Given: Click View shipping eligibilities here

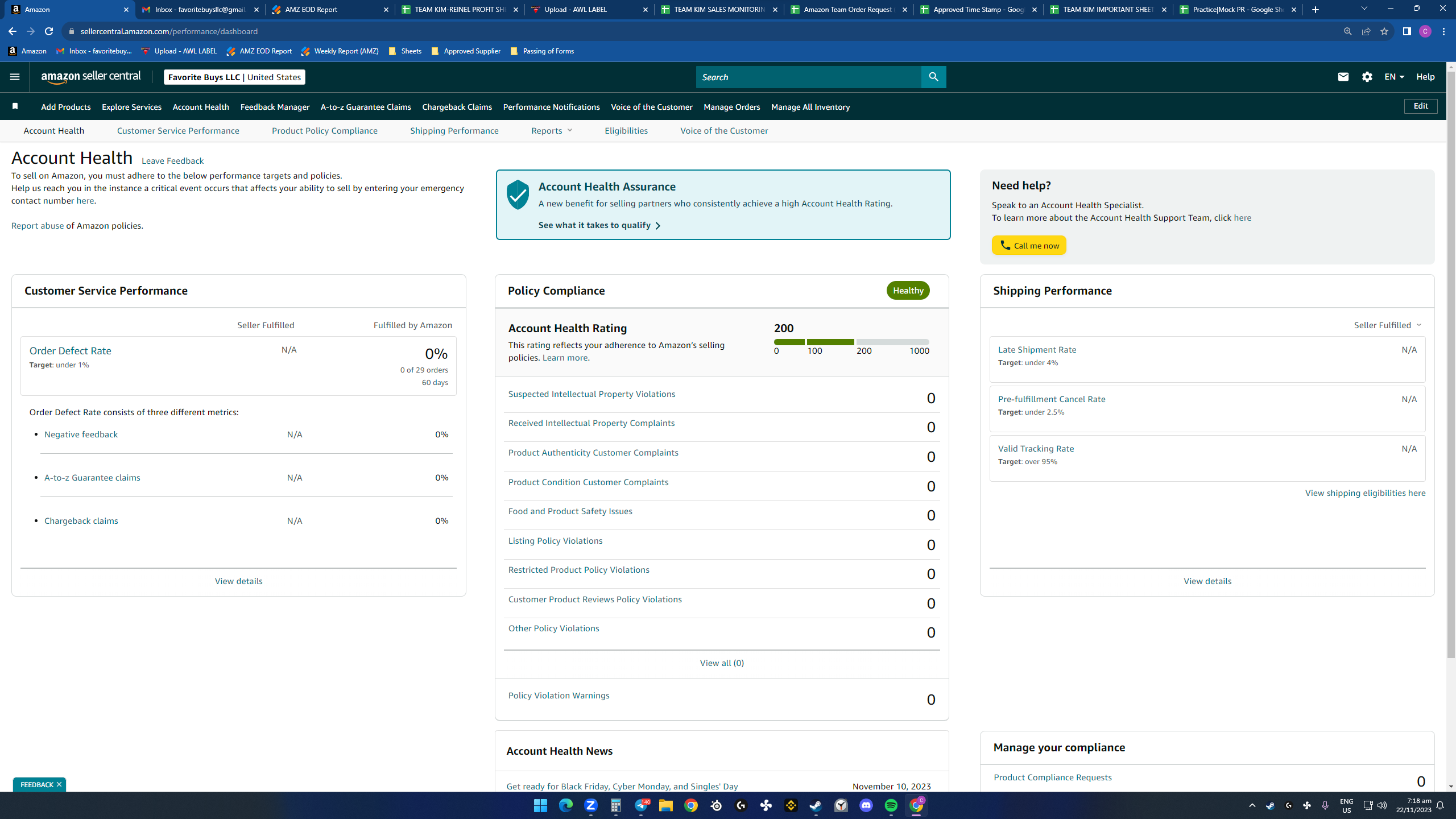Looking at the screenshot, I should coord(1365,493).
